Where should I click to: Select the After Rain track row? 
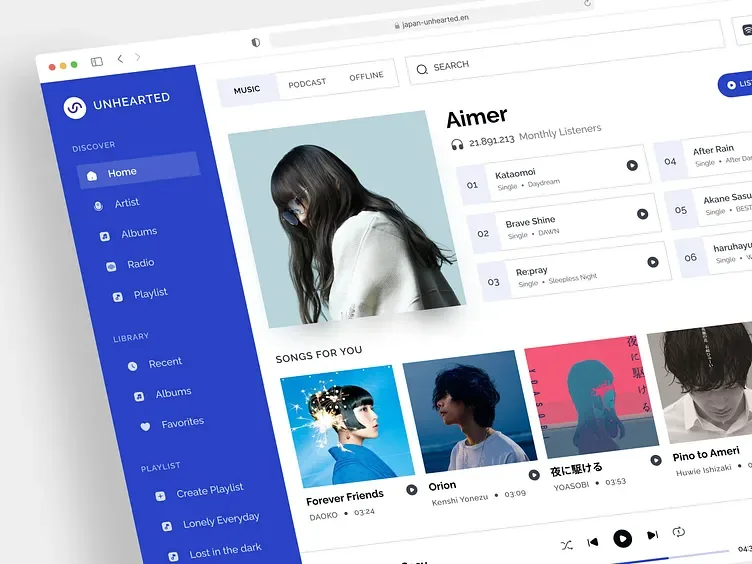point(704,155)
